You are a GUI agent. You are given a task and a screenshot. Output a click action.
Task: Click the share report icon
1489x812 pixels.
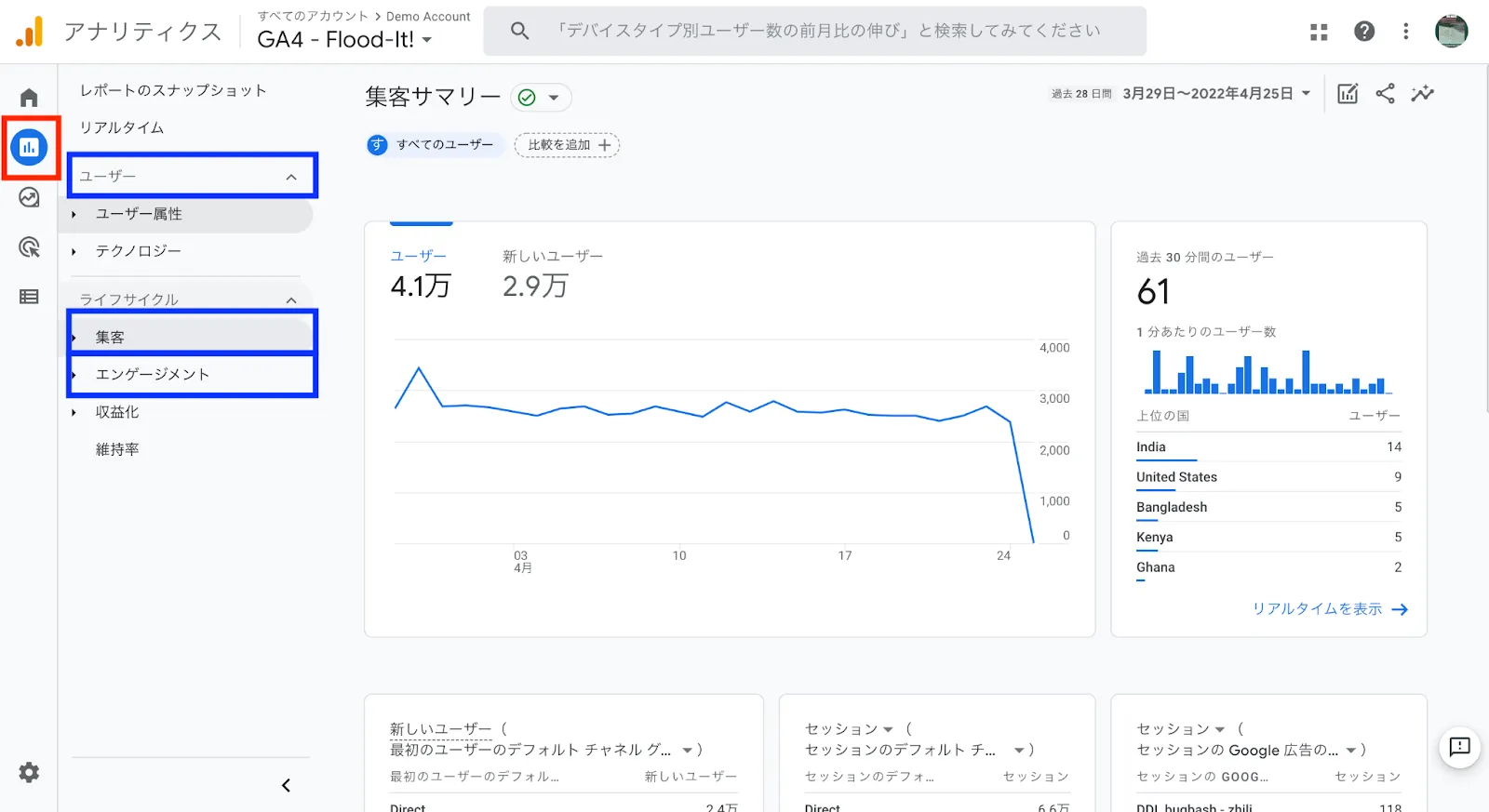coord(1385,93)
